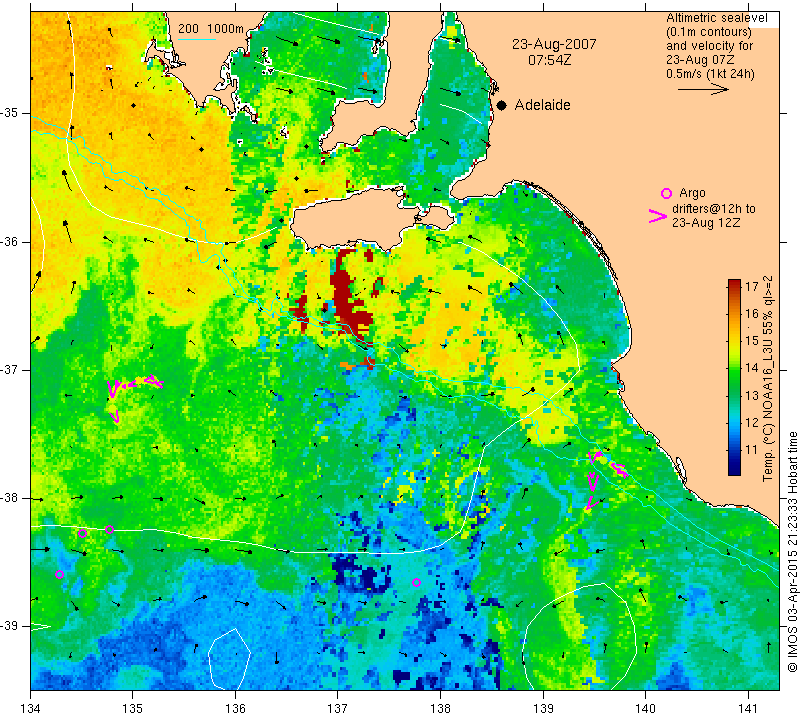Click latitude axis label -37
The width and height of the screenshot is (800, 720).
click(x=10, y=369)
